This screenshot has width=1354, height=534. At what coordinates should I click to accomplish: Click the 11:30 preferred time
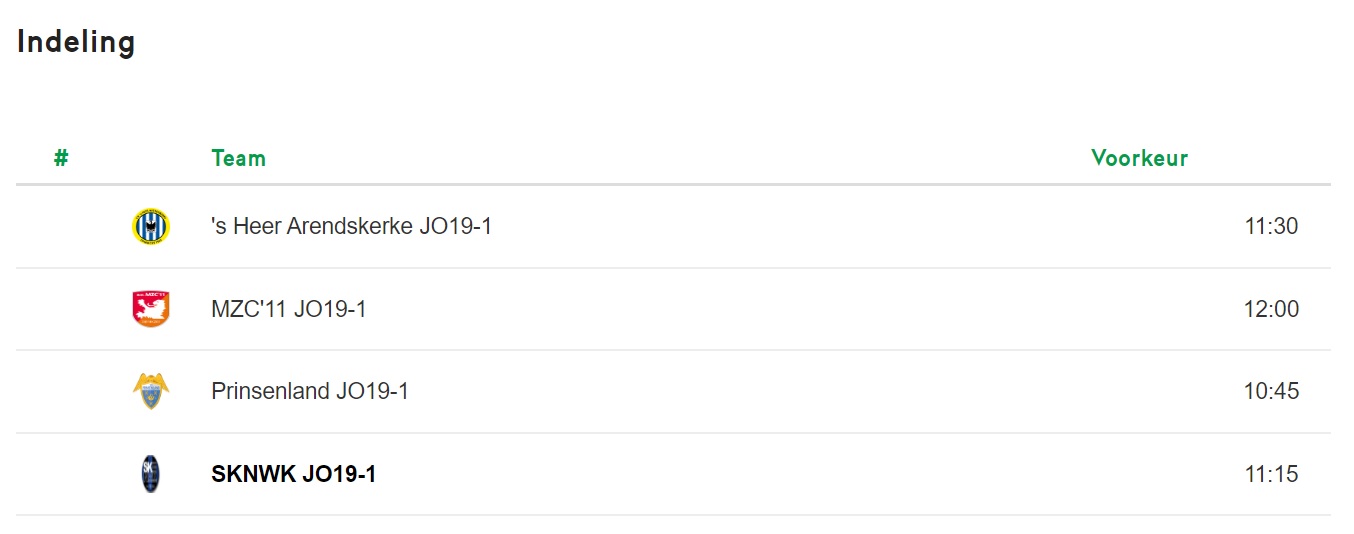1271,226
